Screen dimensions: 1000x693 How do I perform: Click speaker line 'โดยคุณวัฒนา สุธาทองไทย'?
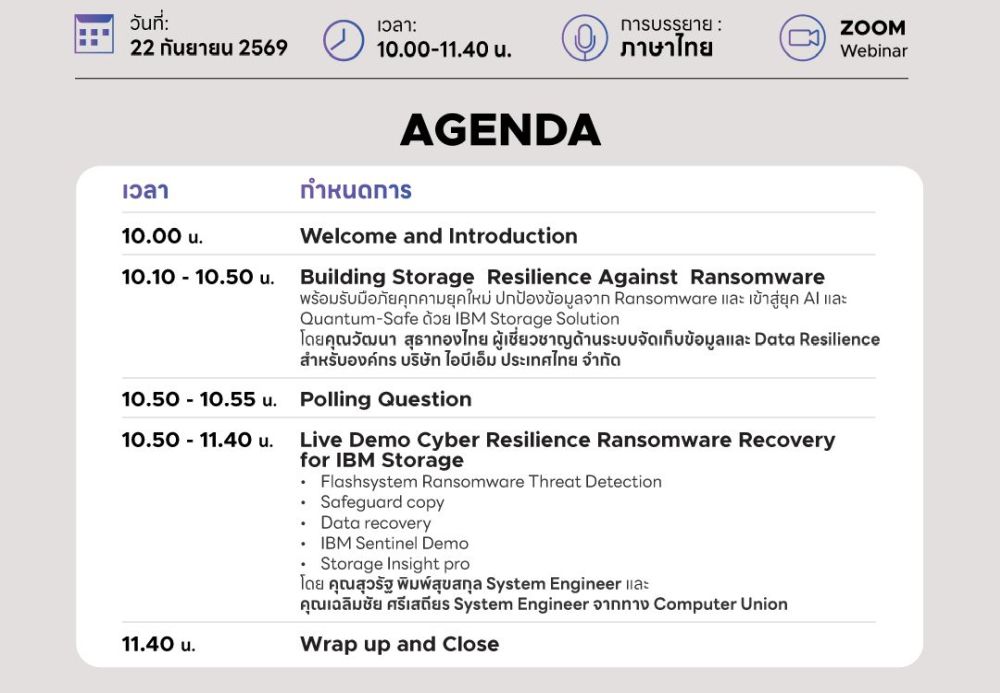coord(393,339)
